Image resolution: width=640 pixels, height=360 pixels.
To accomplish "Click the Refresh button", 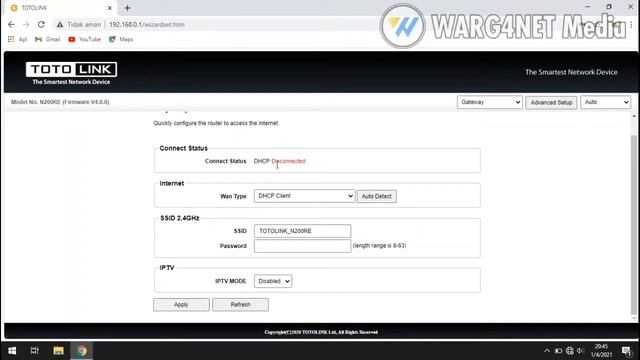I will [x=240, y=304].
